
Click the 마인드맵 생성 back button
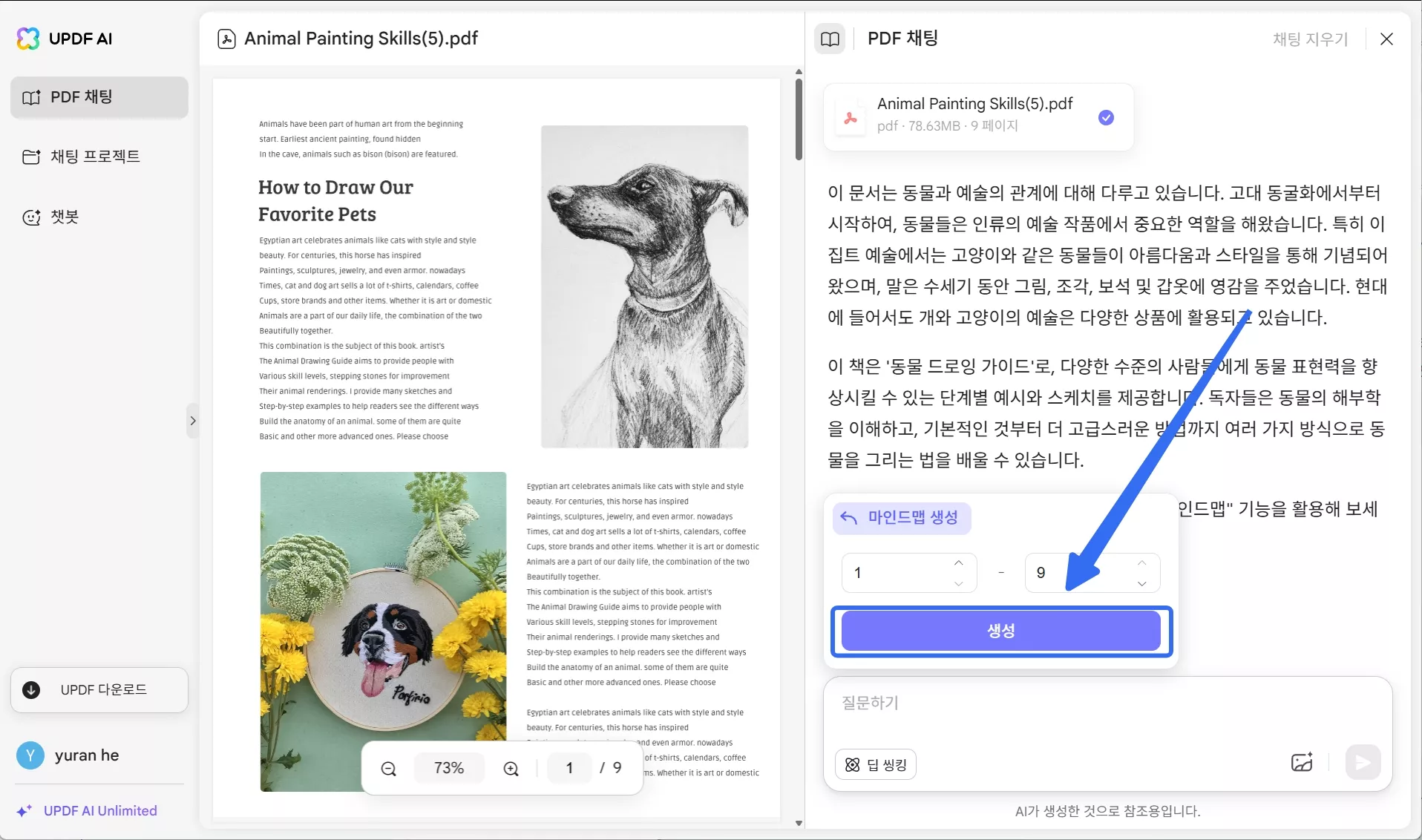coord(902,518)
